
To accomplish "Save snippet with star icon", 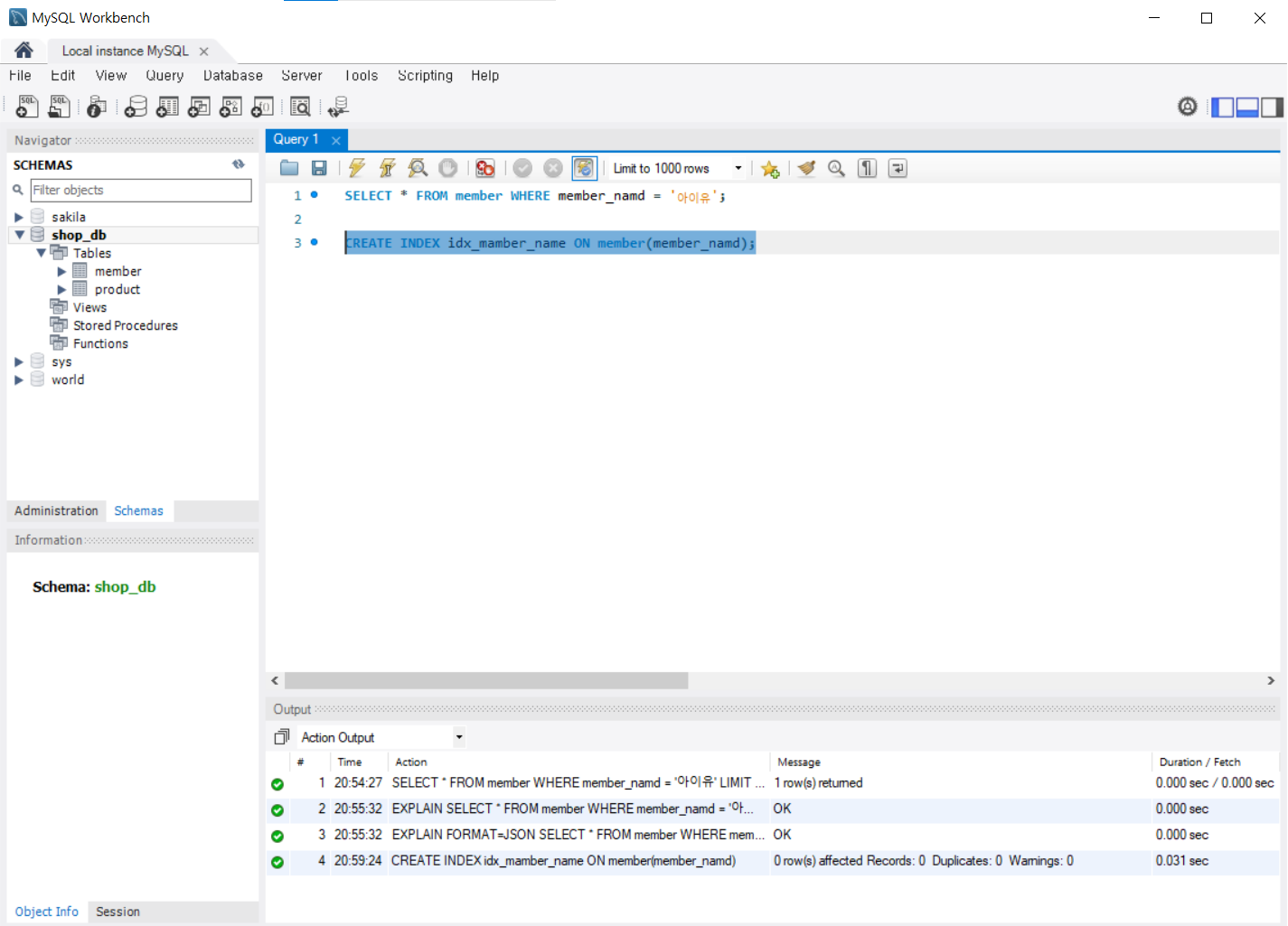I will pyautogui.click(x=770, y=168).
